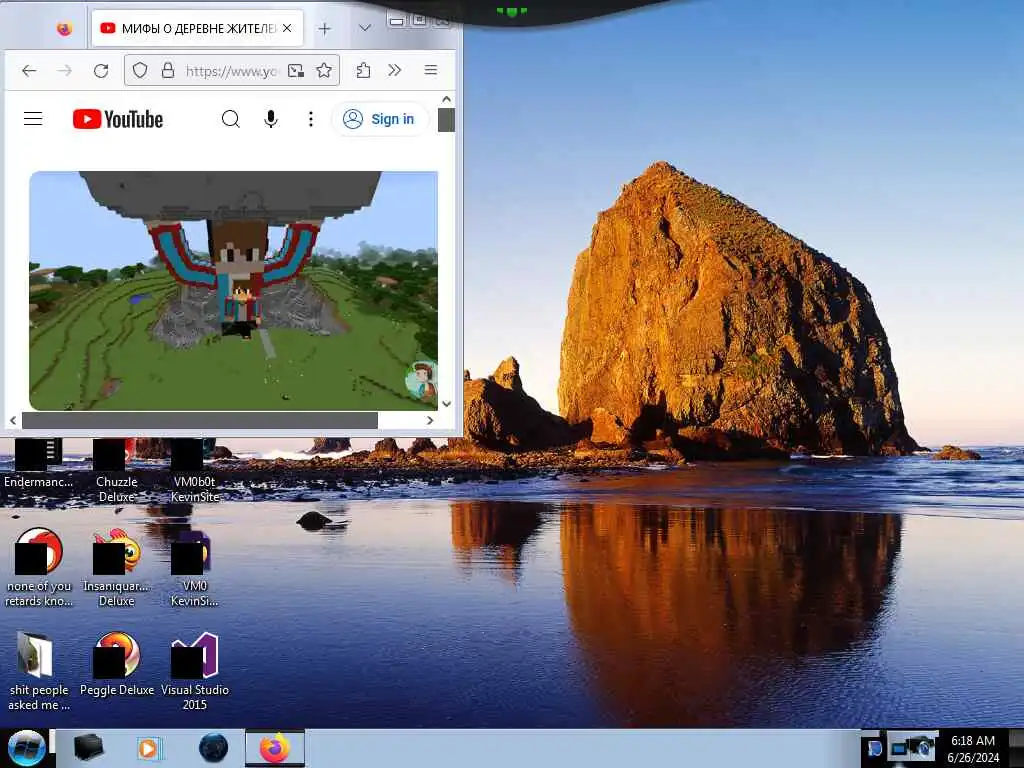
Task: Open the Firefox extensions puzzle icon
Action: click(x=363, y=71)
